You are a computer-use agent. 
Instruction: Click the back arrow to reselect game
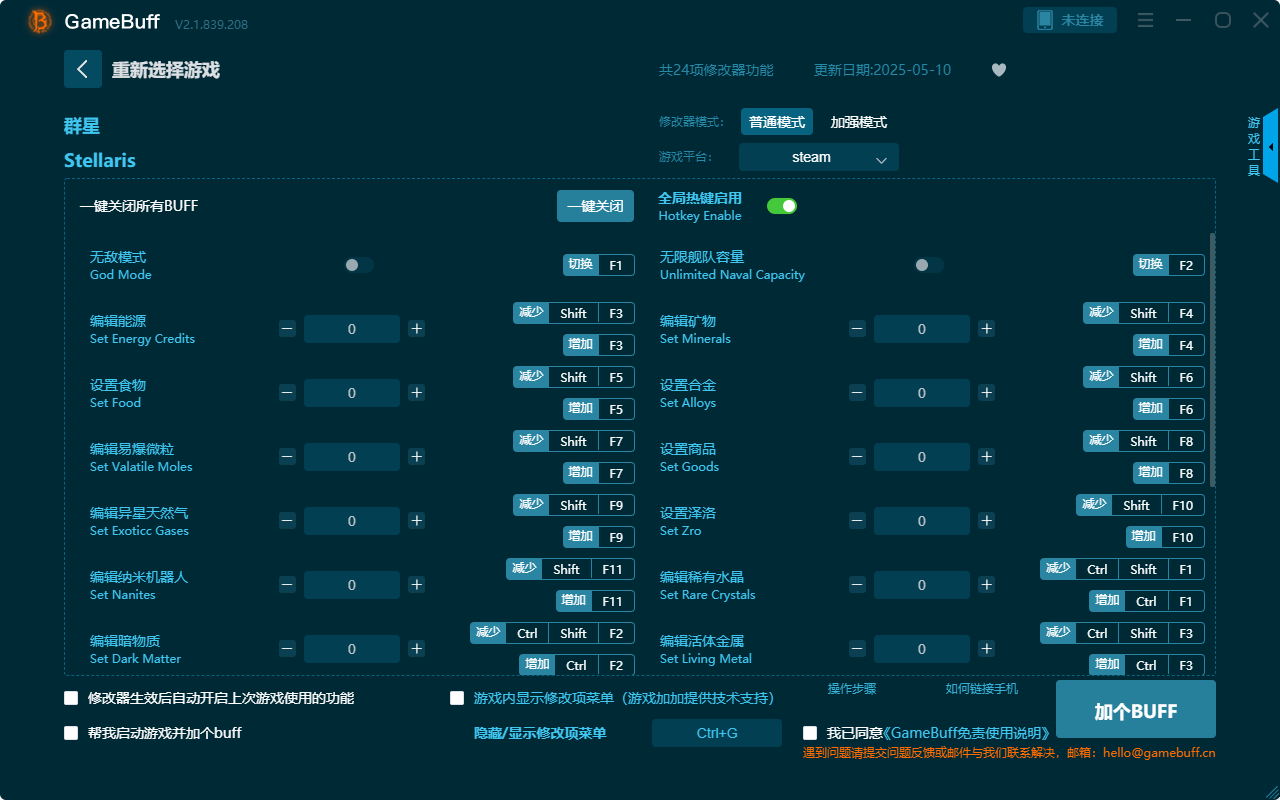[x=83, y=68]
